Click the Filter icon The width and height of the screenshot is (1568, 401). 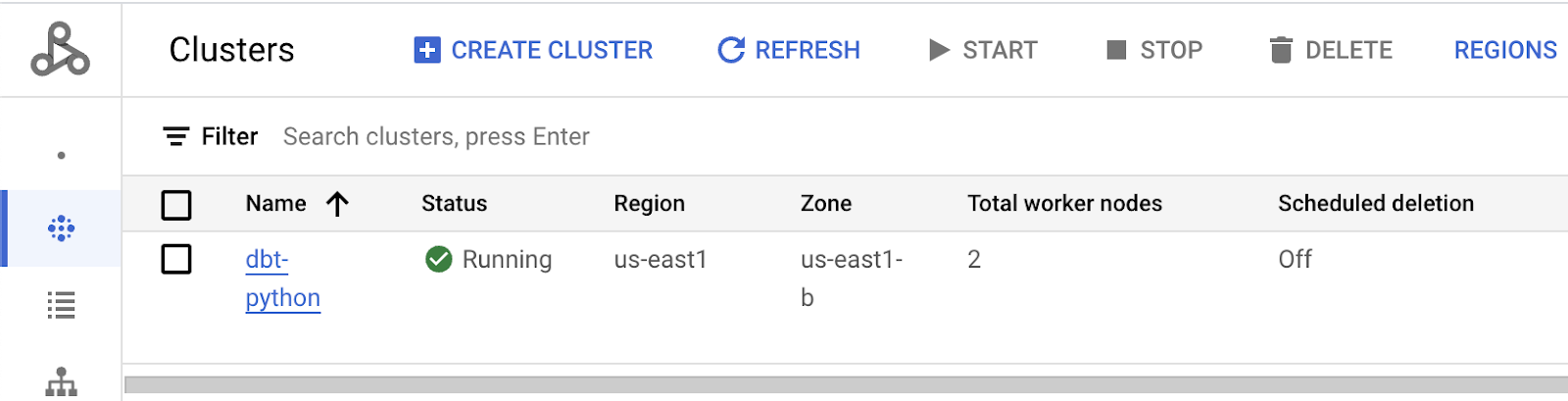pos(176,136)
